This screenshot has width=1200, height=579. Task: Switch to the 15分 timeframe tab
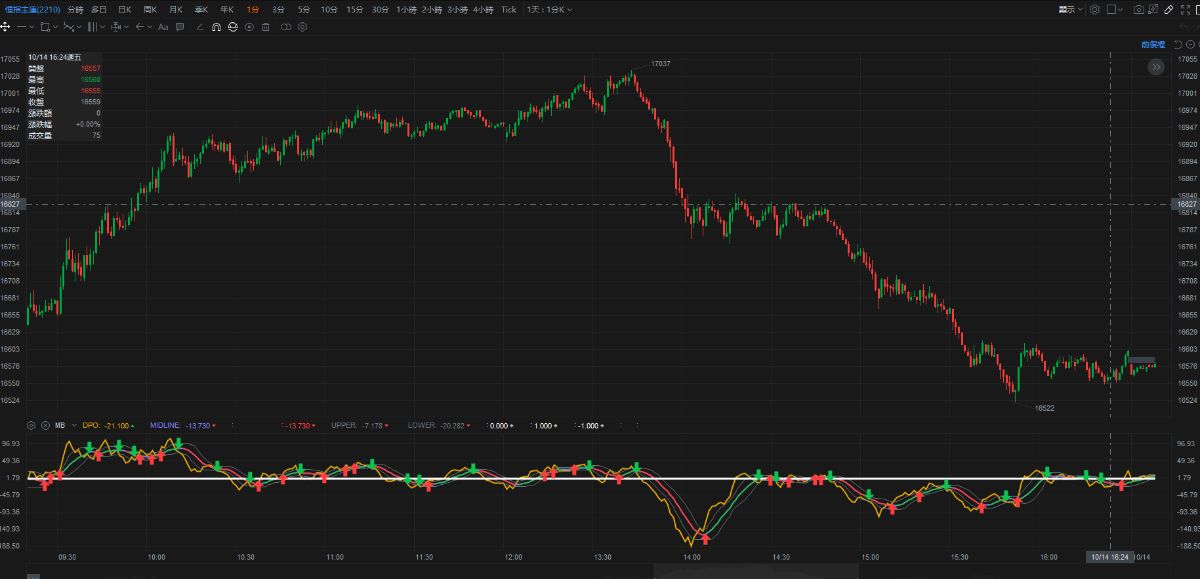click(355, 9)
